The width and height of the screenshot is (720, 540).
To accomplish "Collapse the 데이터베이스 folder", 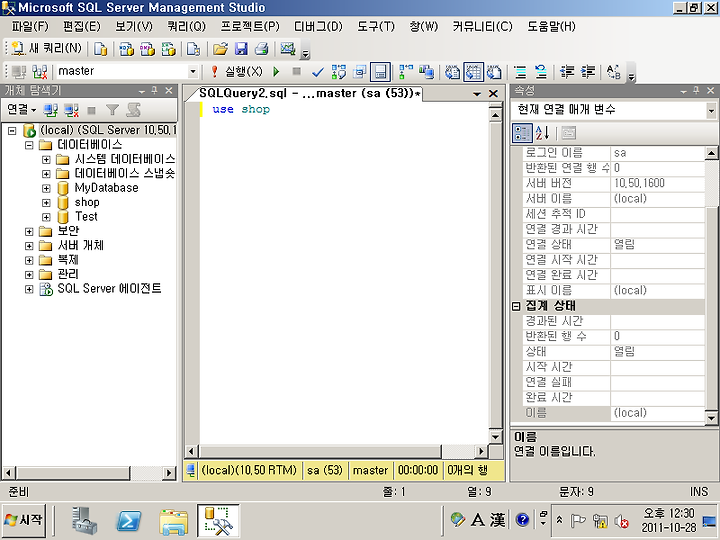I will pos(29,146).
